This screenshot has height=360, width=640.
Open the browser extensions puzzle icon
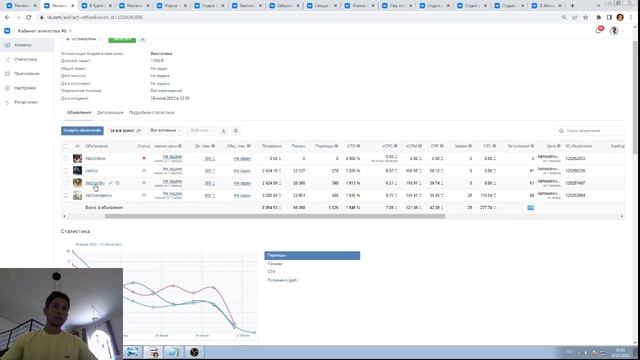pyautogui.click(x=598, y=18)
